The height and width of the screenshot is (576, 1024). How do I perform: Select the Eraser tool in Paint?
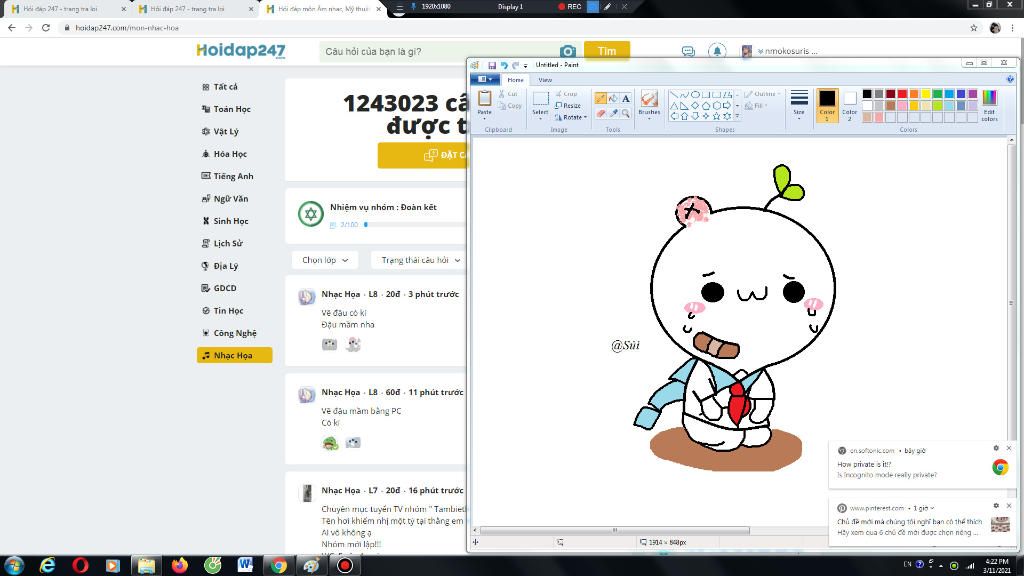(x=600, y=113)
